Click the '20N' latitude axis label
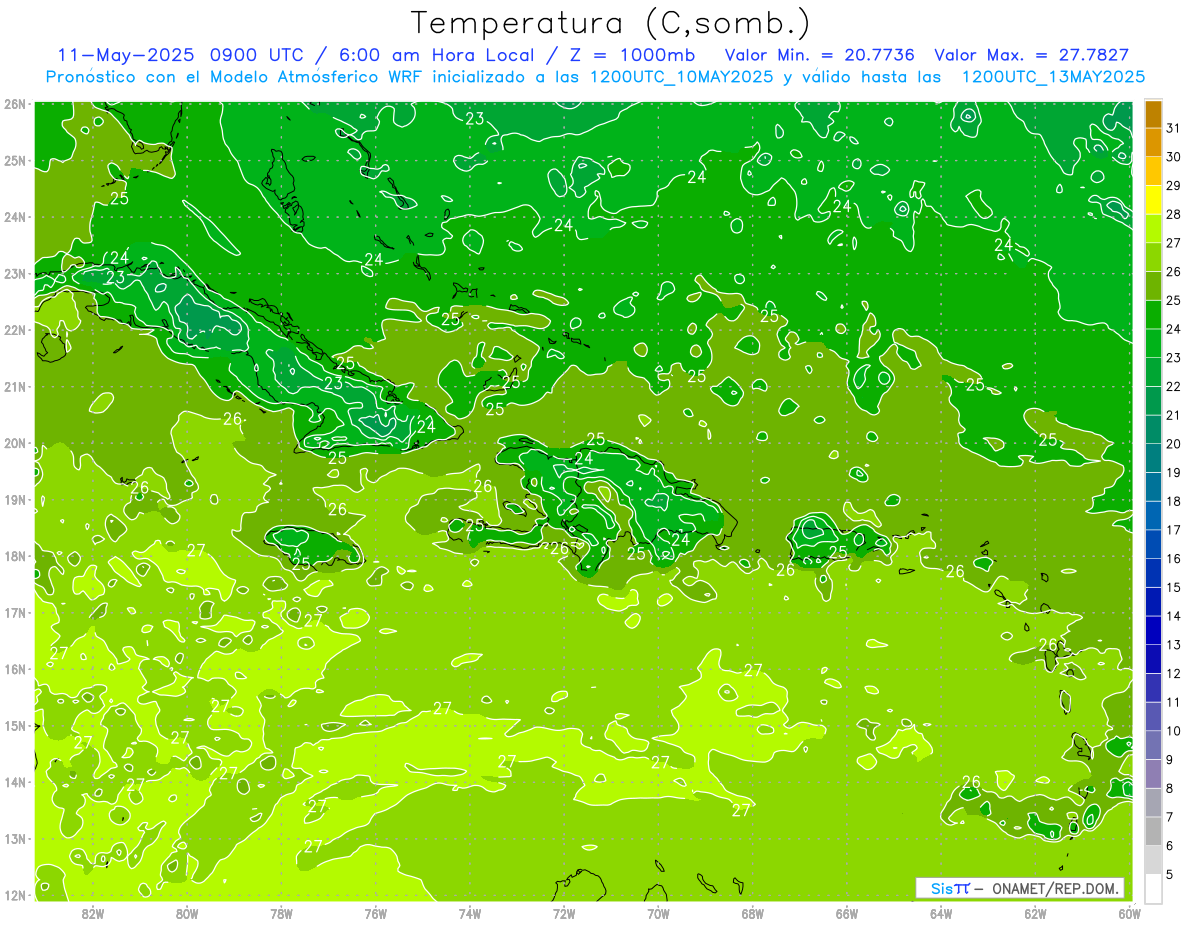This screenshot has width=1200, height=927. coord(14,443)
